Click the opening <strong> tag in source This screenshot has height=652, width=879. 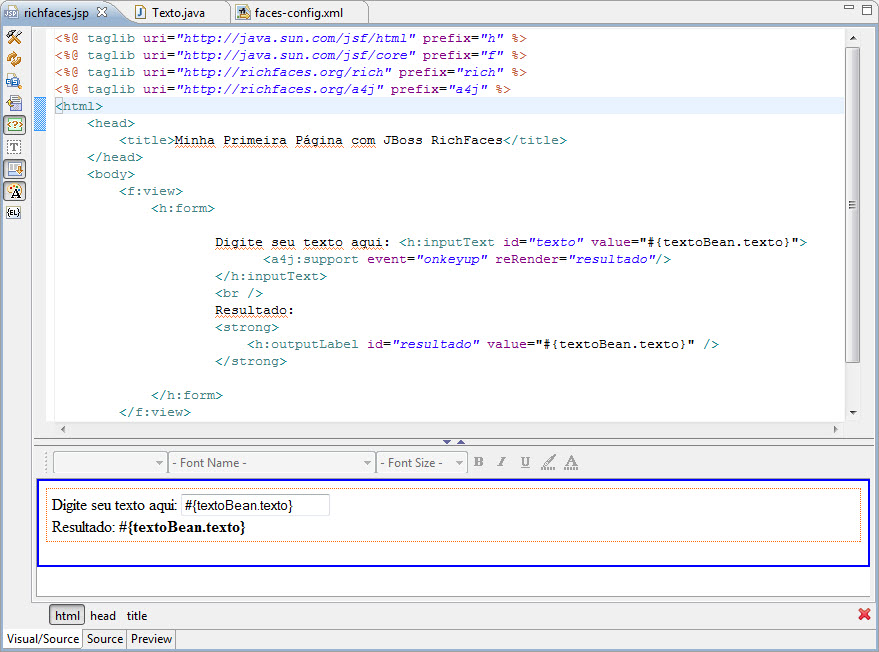pyautogui.click(x=247, y=327)
